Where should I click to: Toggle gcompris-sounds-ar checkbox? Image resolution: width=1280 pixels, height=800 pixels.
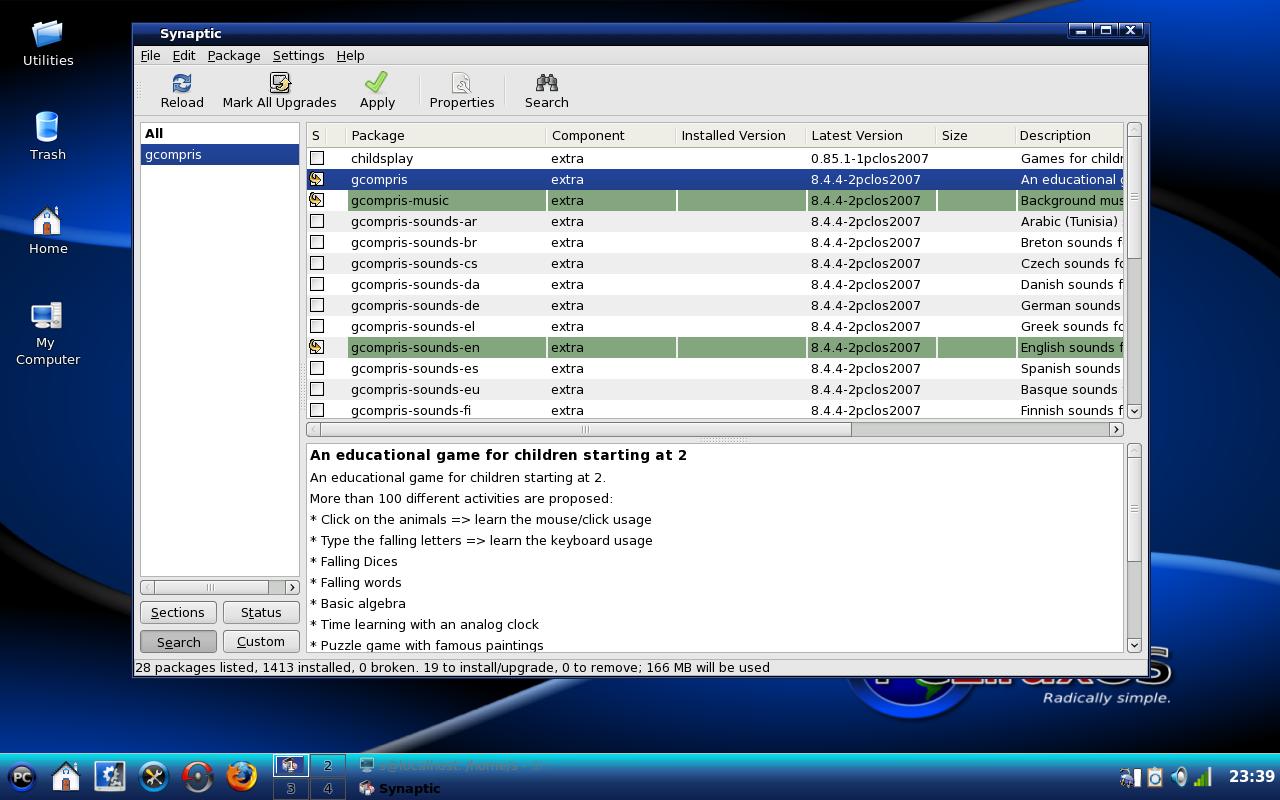[x=317, y=221]
